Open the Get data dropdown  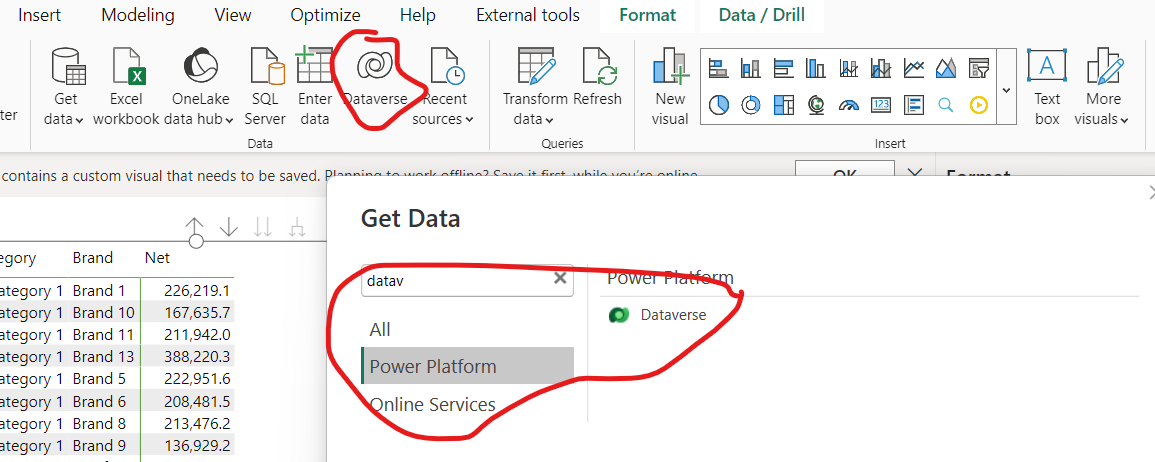pos(64,86)
